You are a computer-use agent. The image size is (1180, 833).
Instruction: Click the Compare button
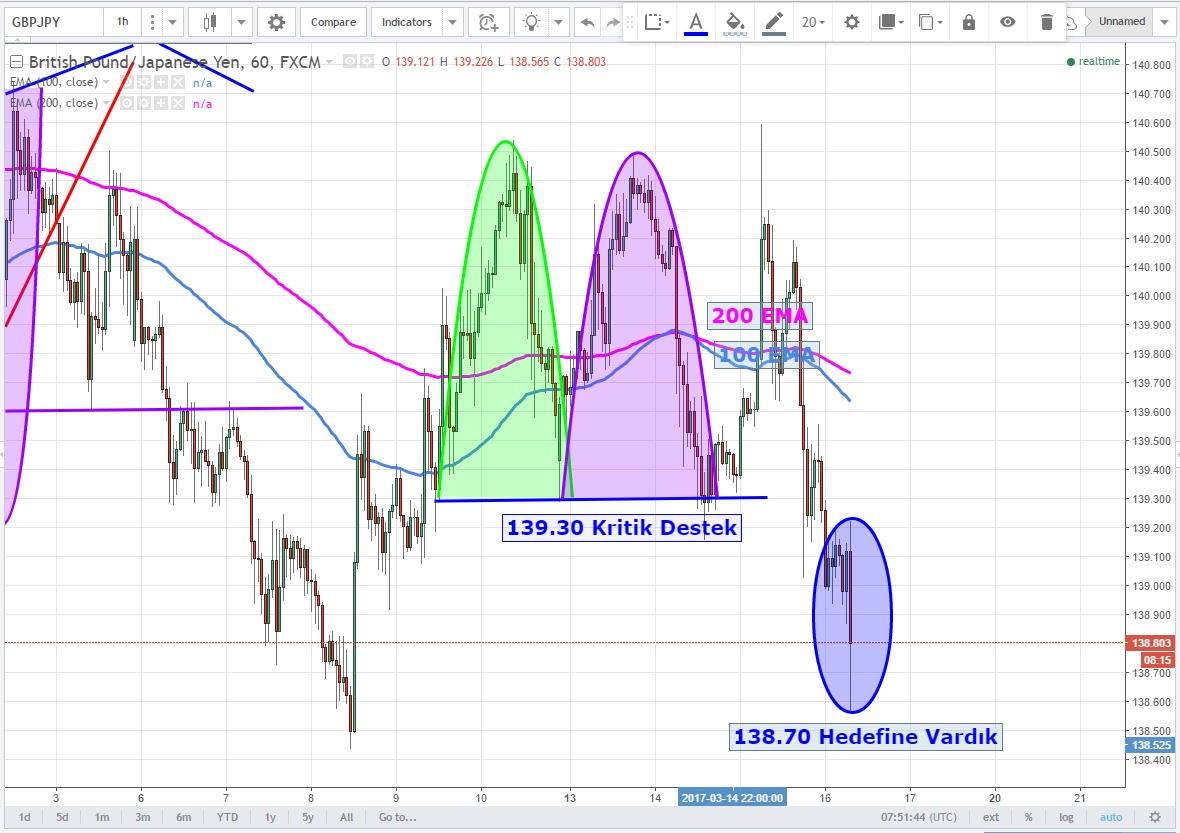tap(333, 21)
